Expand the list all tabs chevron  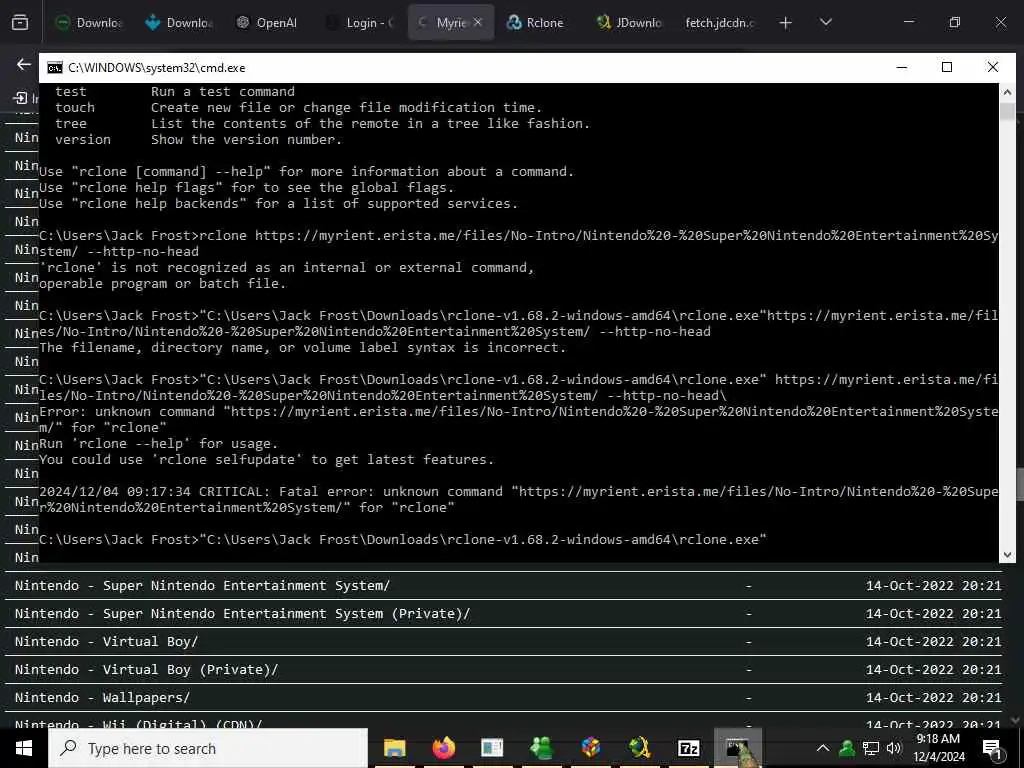click(825, 23)
